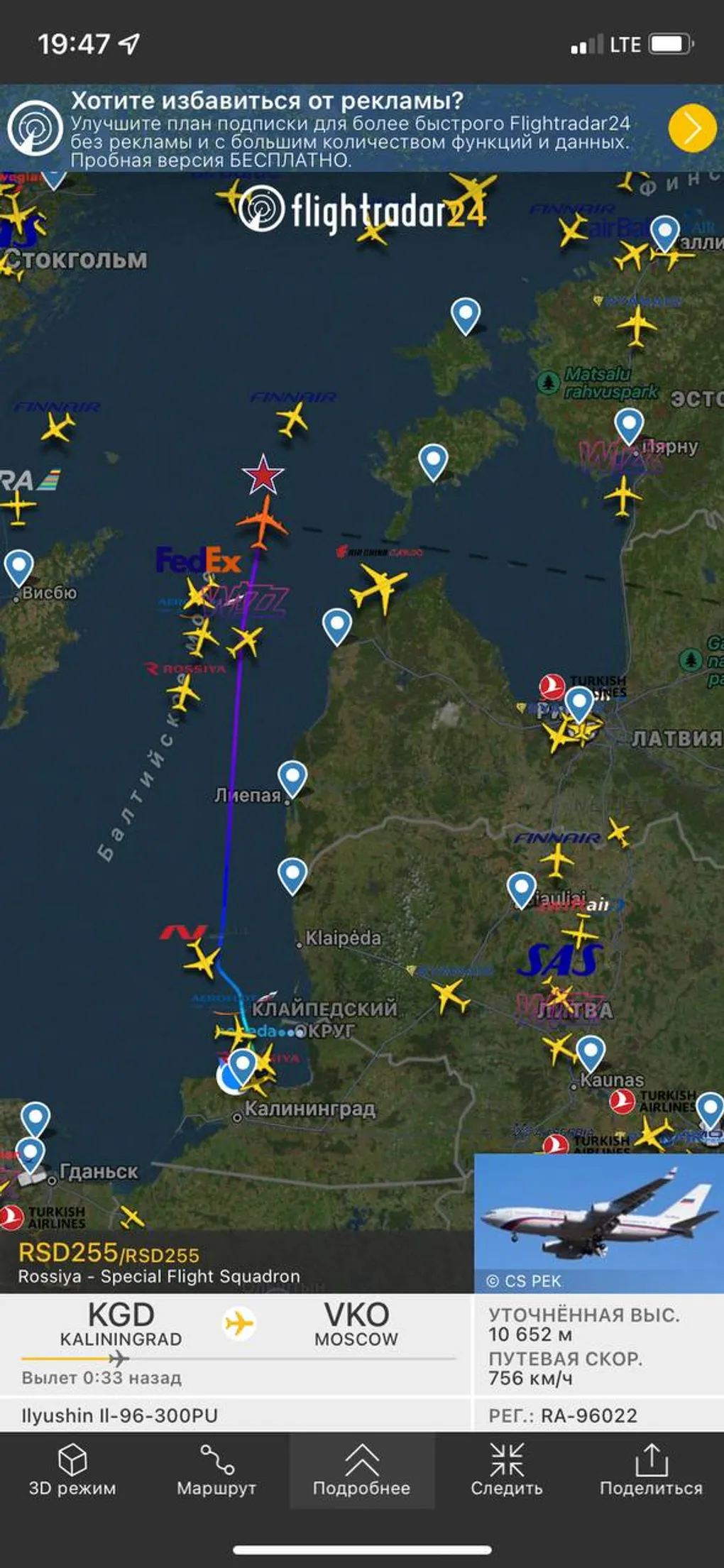Tap the SAS aircraft over Lithuania

[x=580, y=931]
